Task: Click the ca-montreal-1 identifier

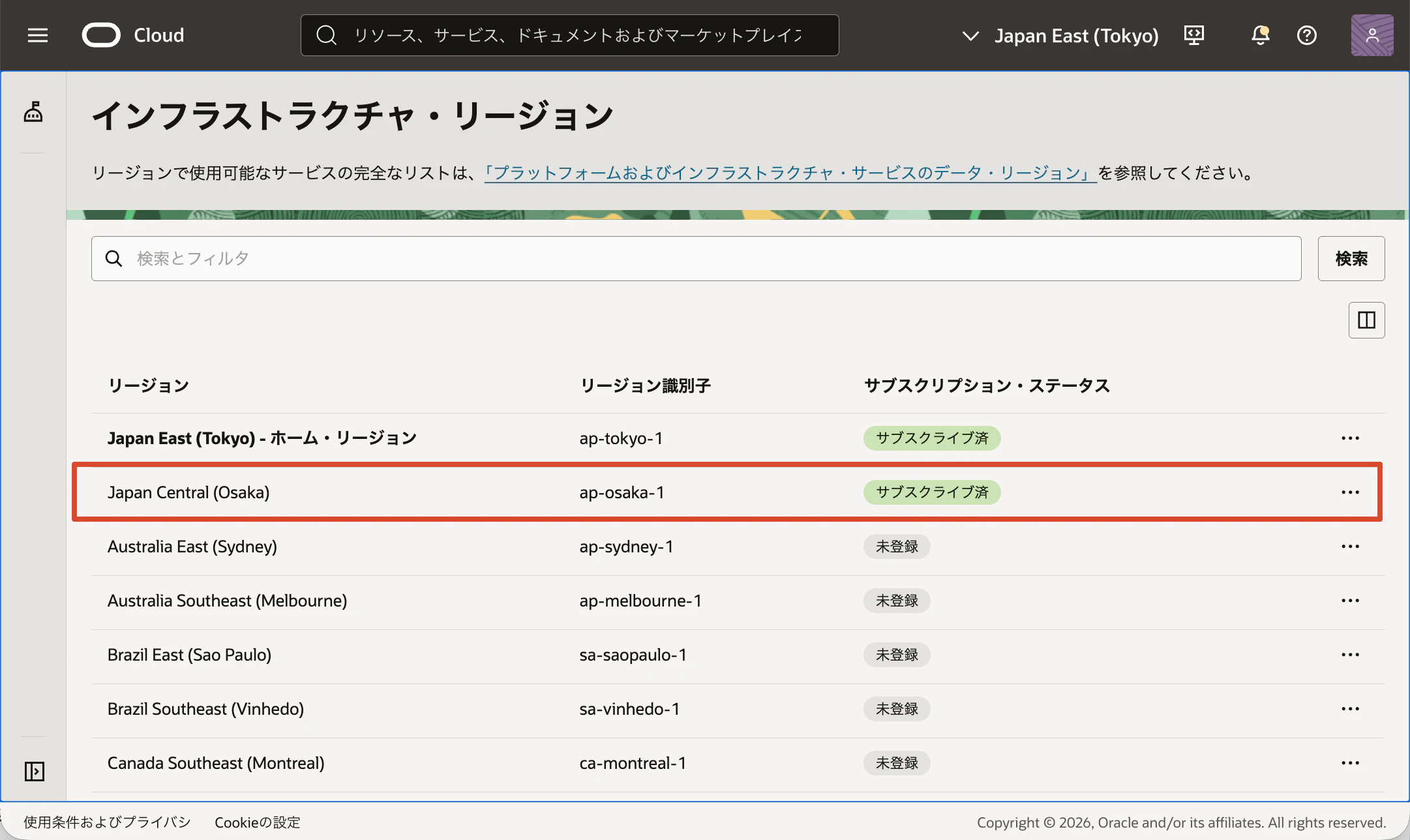Action: pos(633,763)
